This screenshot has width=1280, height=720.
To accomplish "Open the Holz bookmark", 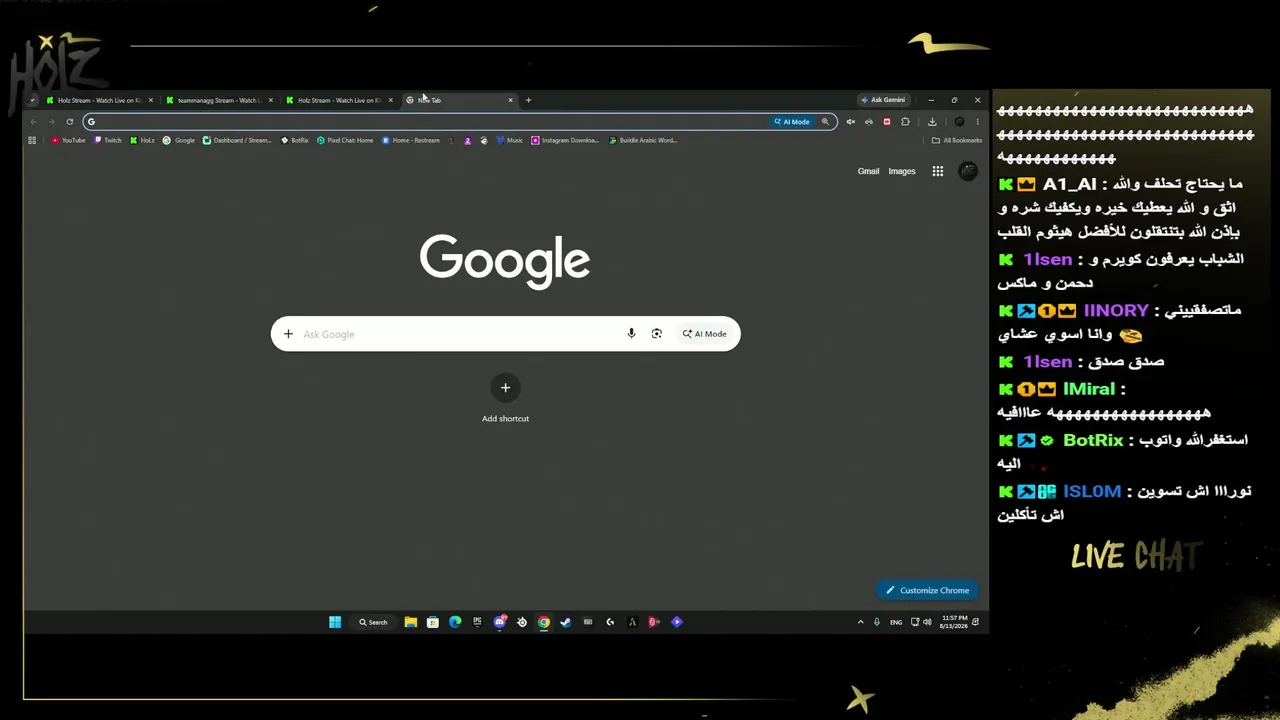I will (142, 140).
